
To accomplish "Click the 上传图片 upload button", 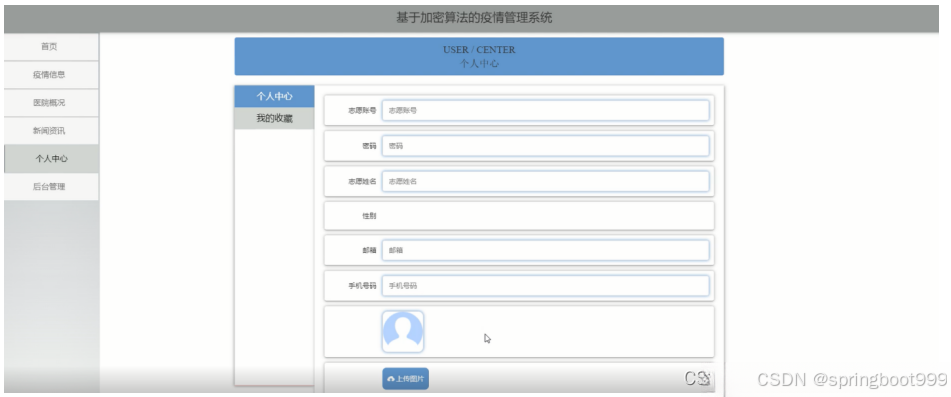I will coord(405,379).
